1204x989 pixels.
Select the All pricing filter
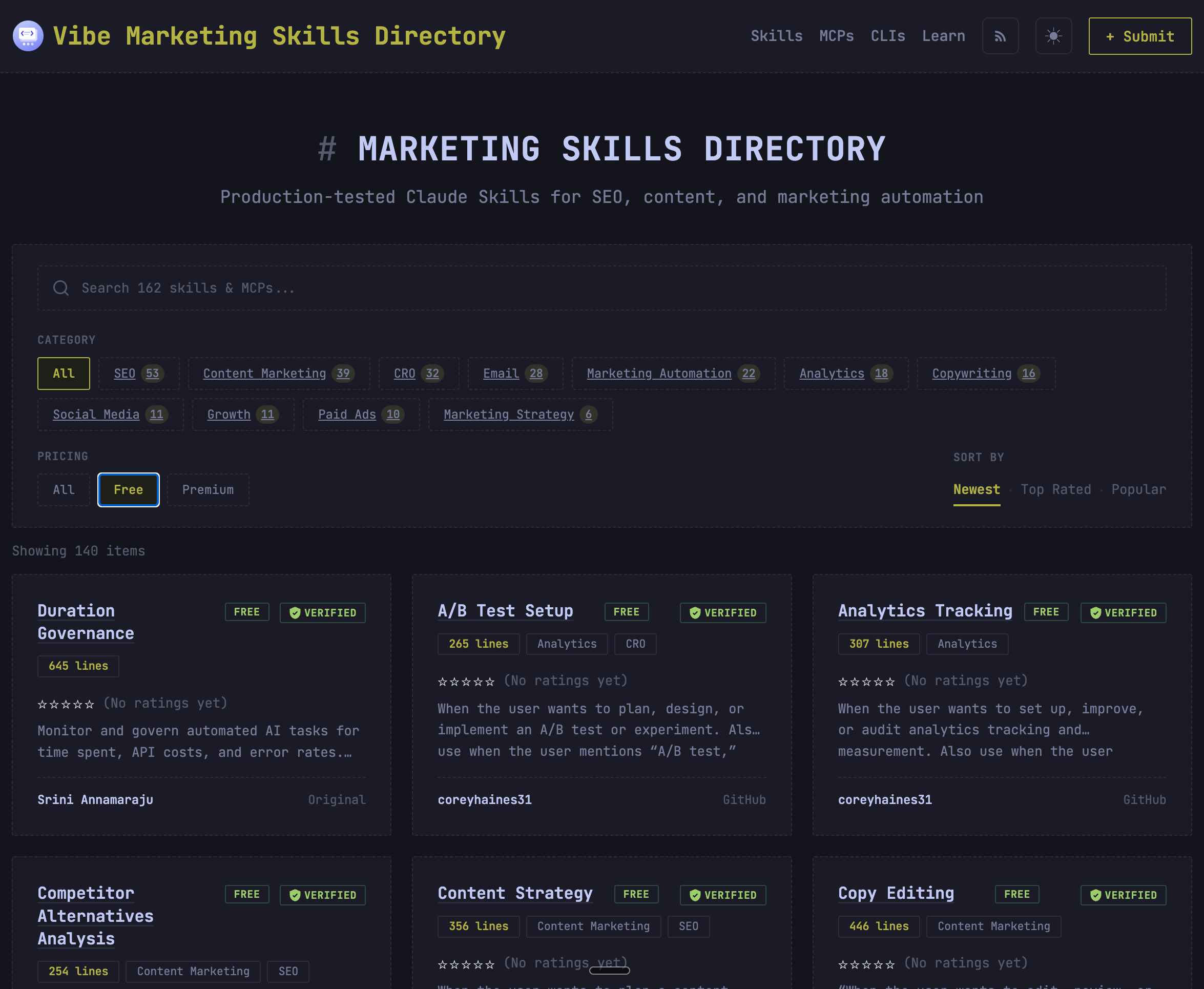pos(64,490)
